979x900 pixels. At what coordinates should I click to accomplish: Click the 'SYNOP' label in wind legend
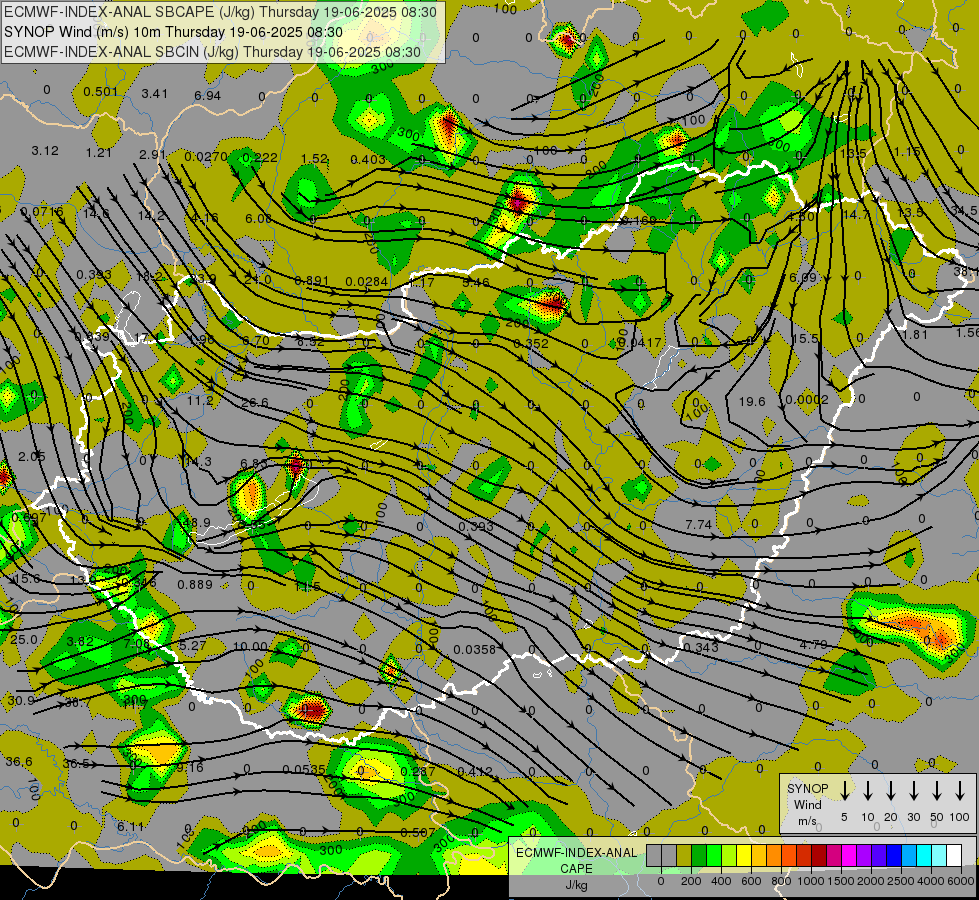(807, 788)
